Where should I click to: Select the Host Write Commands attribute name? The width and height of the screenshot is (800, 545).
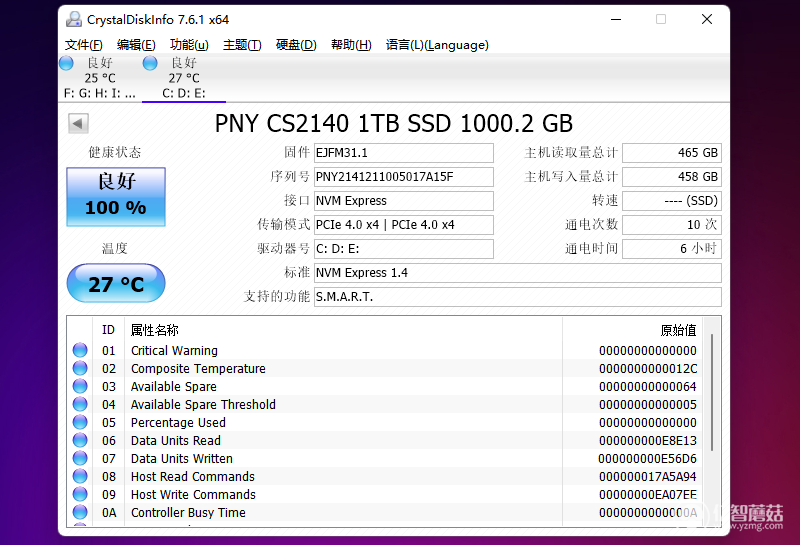193,494
